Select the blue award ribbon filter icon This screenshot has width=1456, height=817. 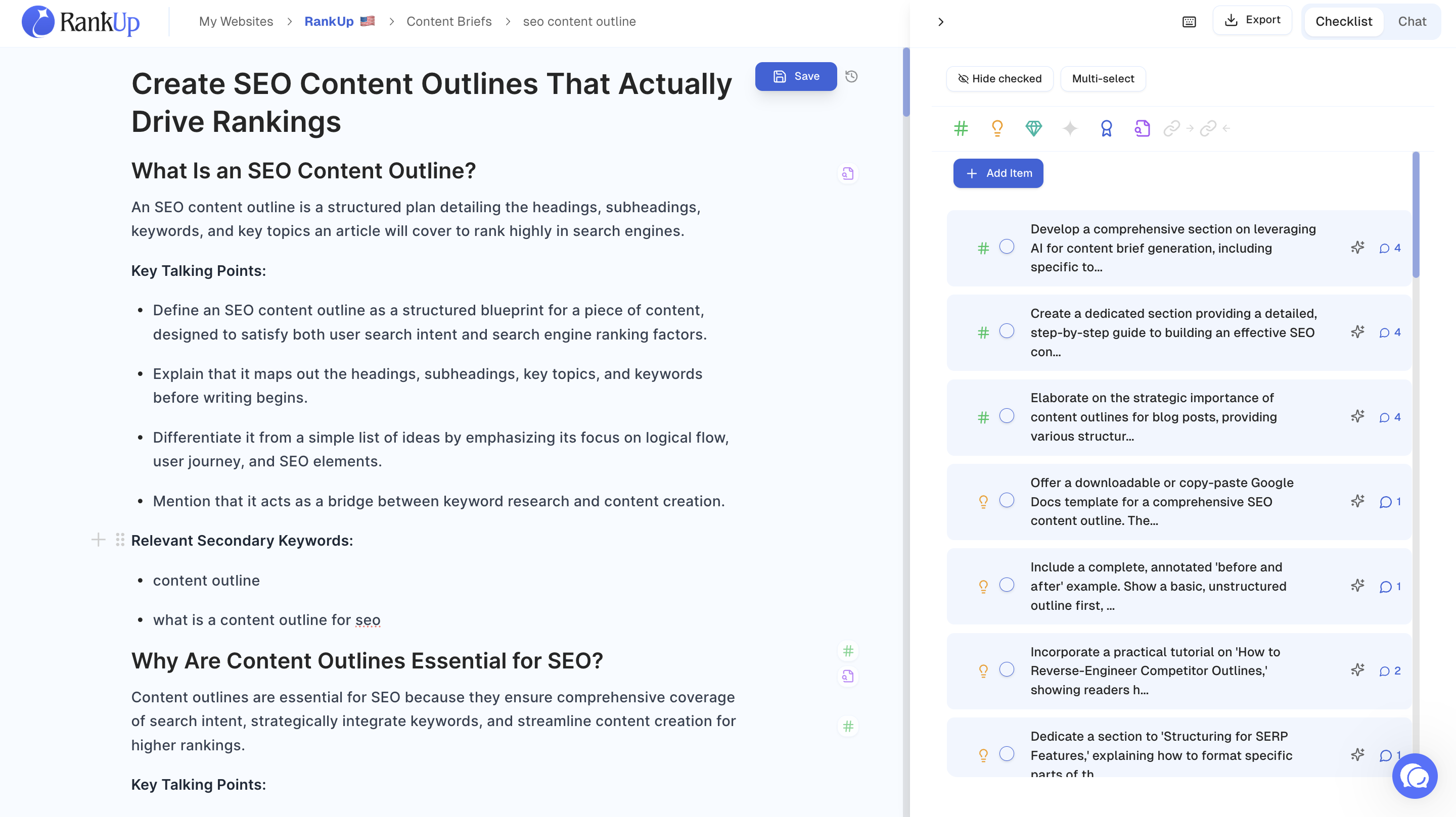tap(1106, 129)
